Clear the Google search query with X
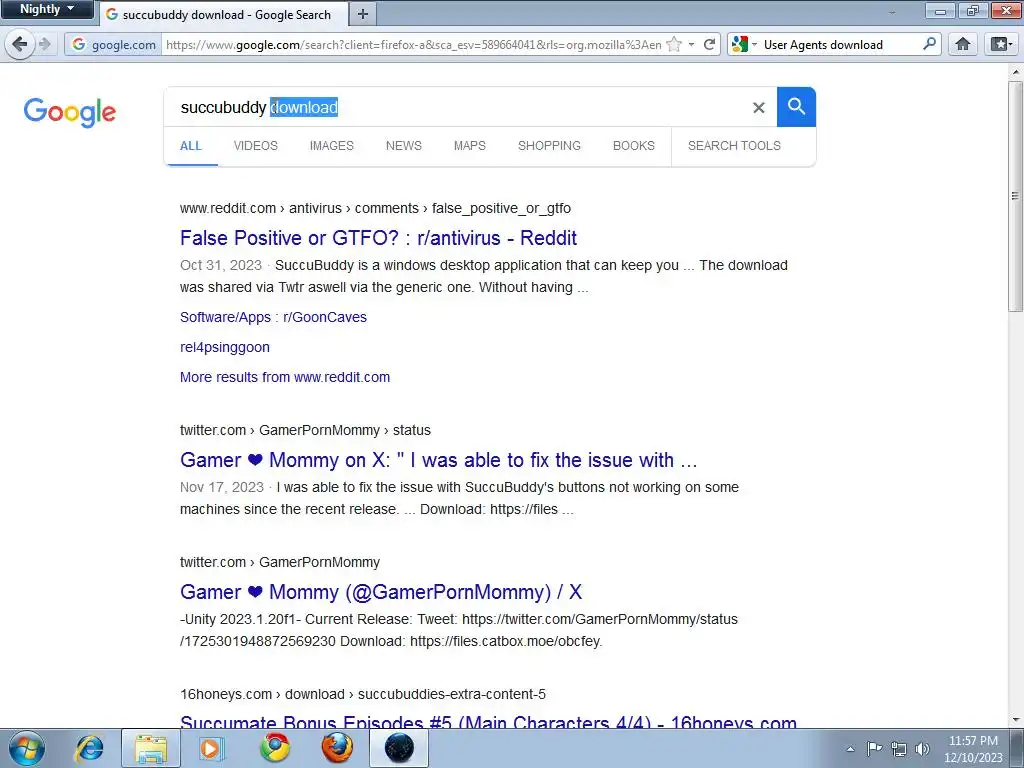The height and width of the screenshot is (768, 1024). pos(758,108)
